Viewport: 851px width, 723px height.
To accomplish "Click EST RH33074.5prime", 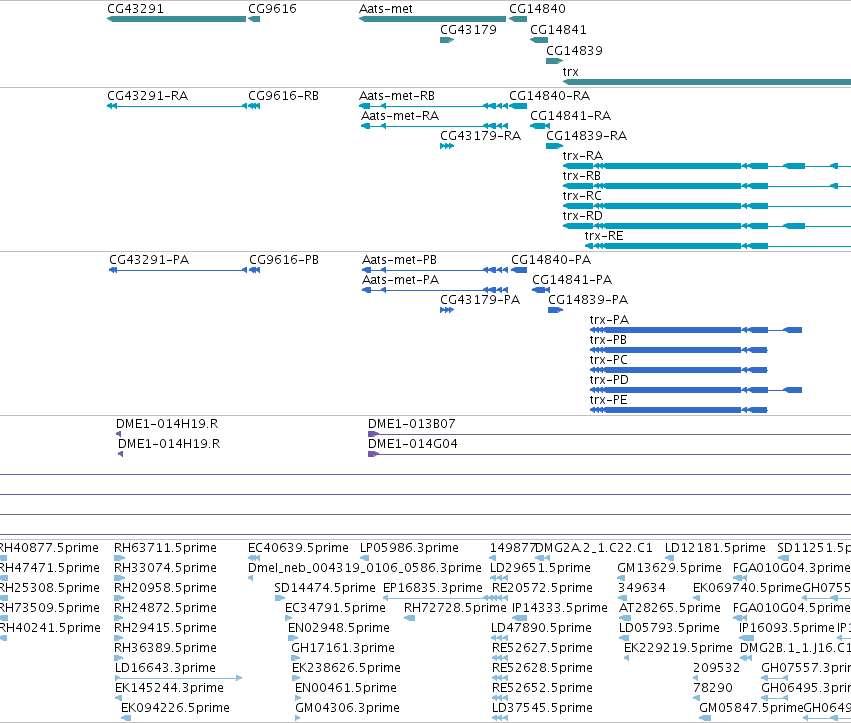I will pyautogui.click(x=165, y=569).
